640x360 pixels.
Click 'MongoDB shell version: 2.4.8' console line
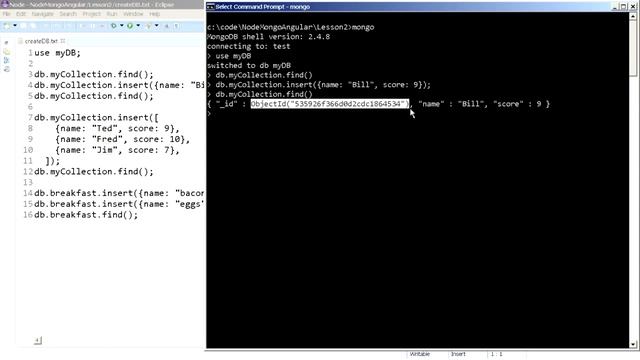tap(268, 37)
